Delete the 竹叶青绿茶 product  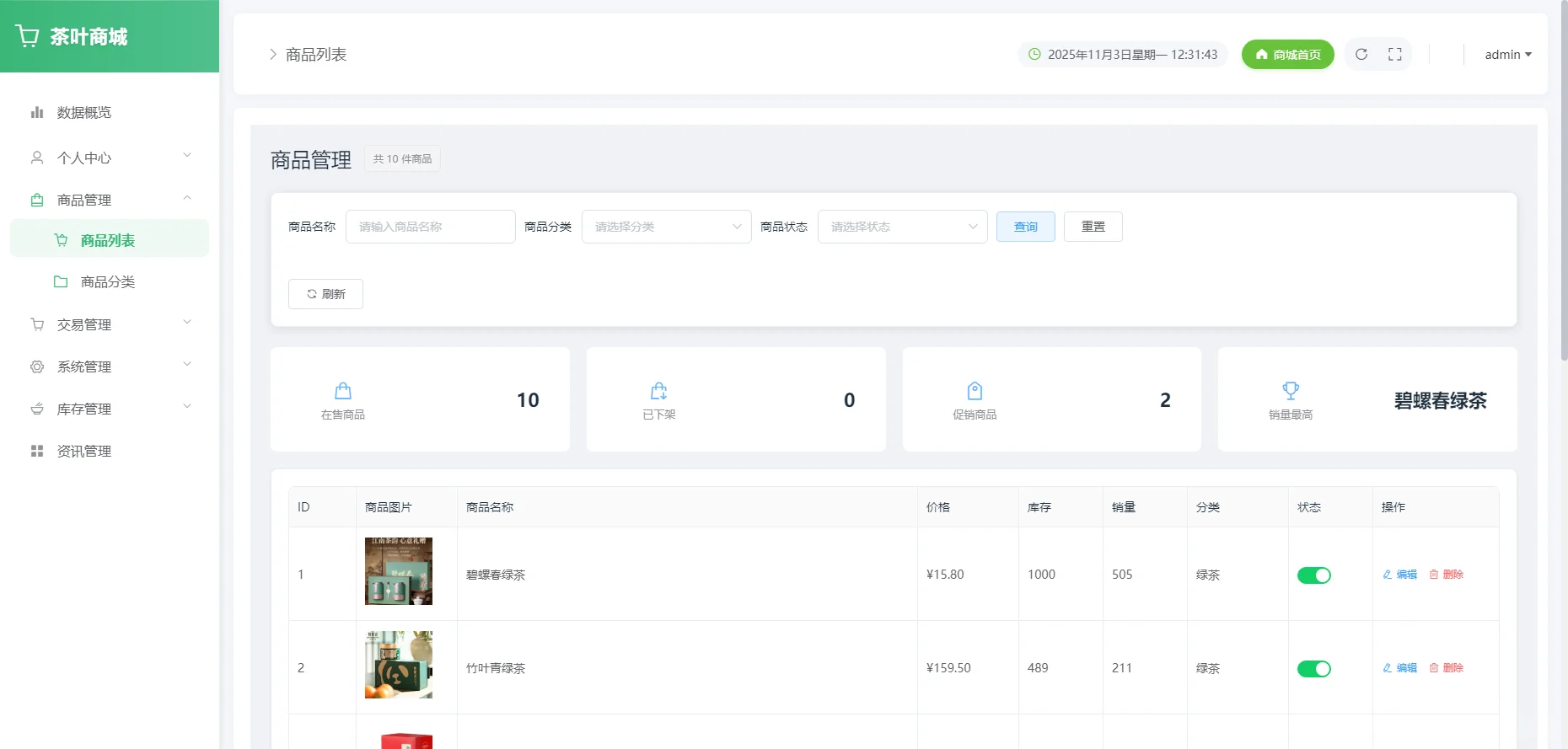click(1446, 668)
